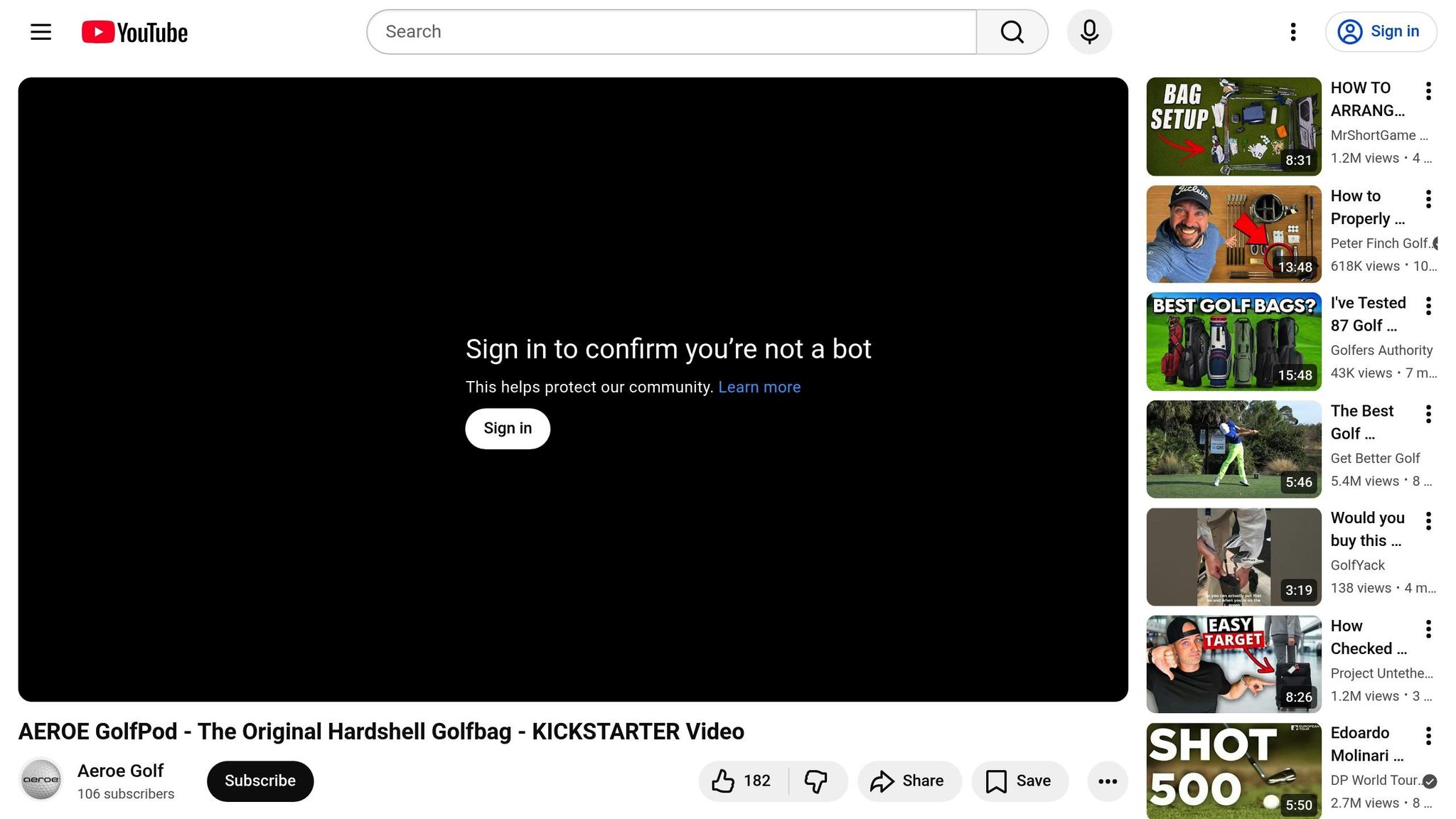Open the settings three-dot menu in header
This screenshot has height=819, width=1456.
click(x=1293, y=32)
